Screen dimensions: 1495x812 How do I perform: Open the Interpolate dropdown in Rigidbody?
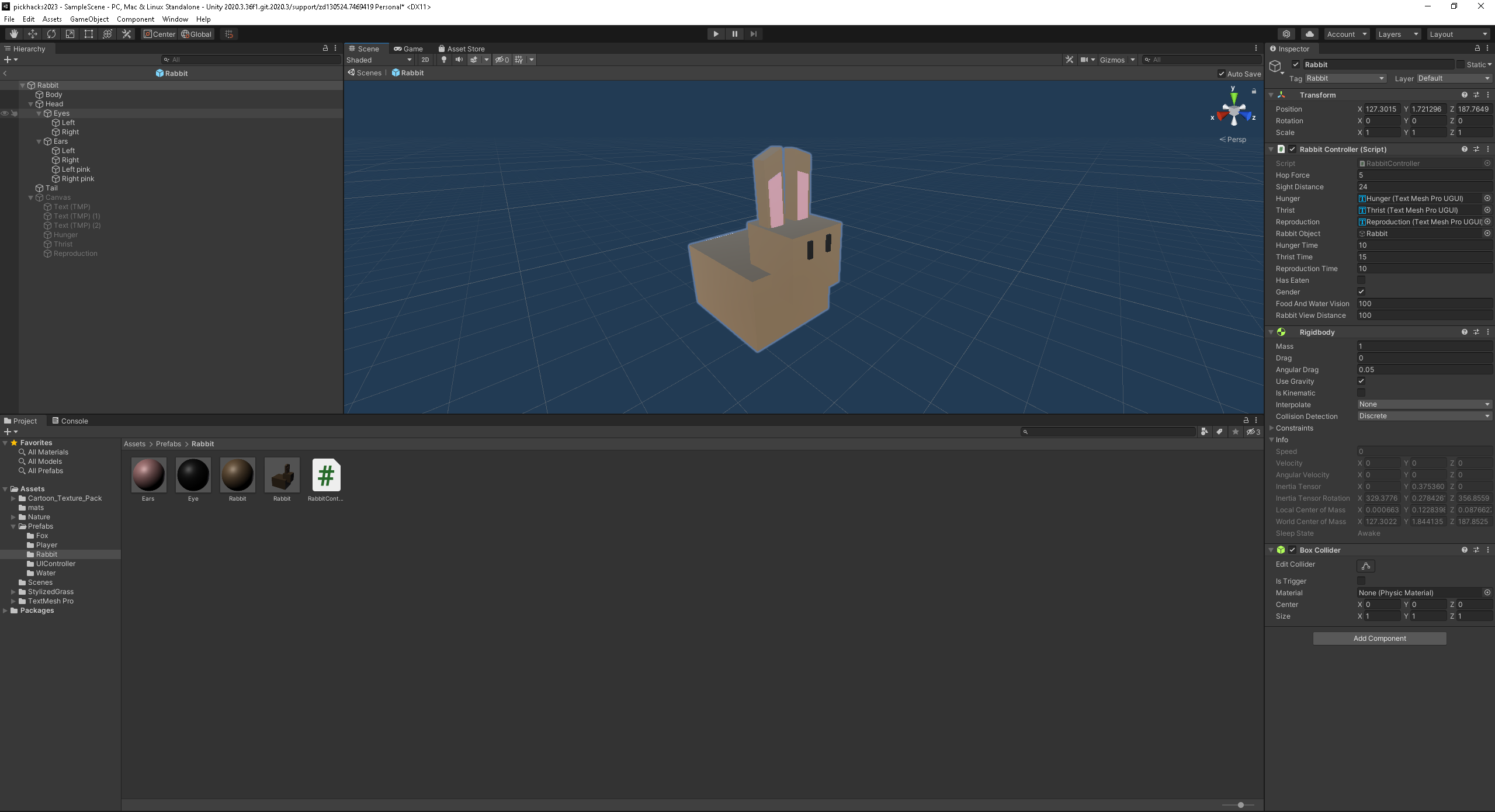[x=1424, y=404]
